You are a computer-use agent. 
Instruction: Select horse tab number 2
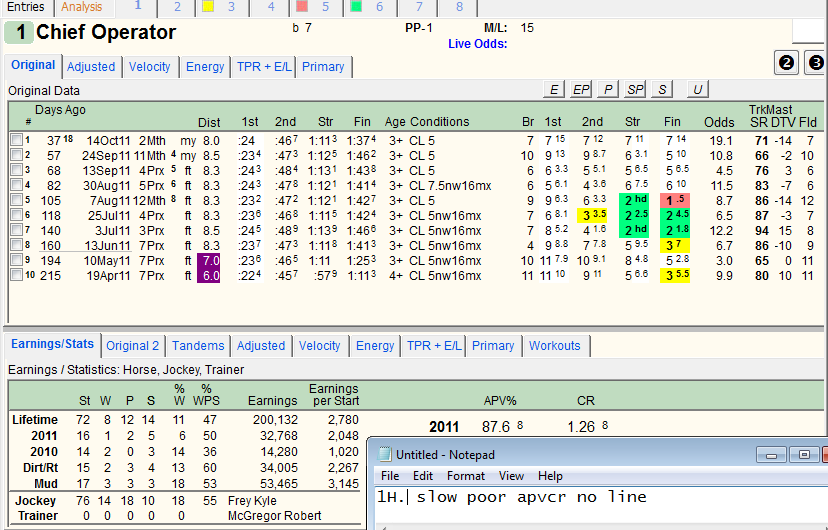(177, 7)
